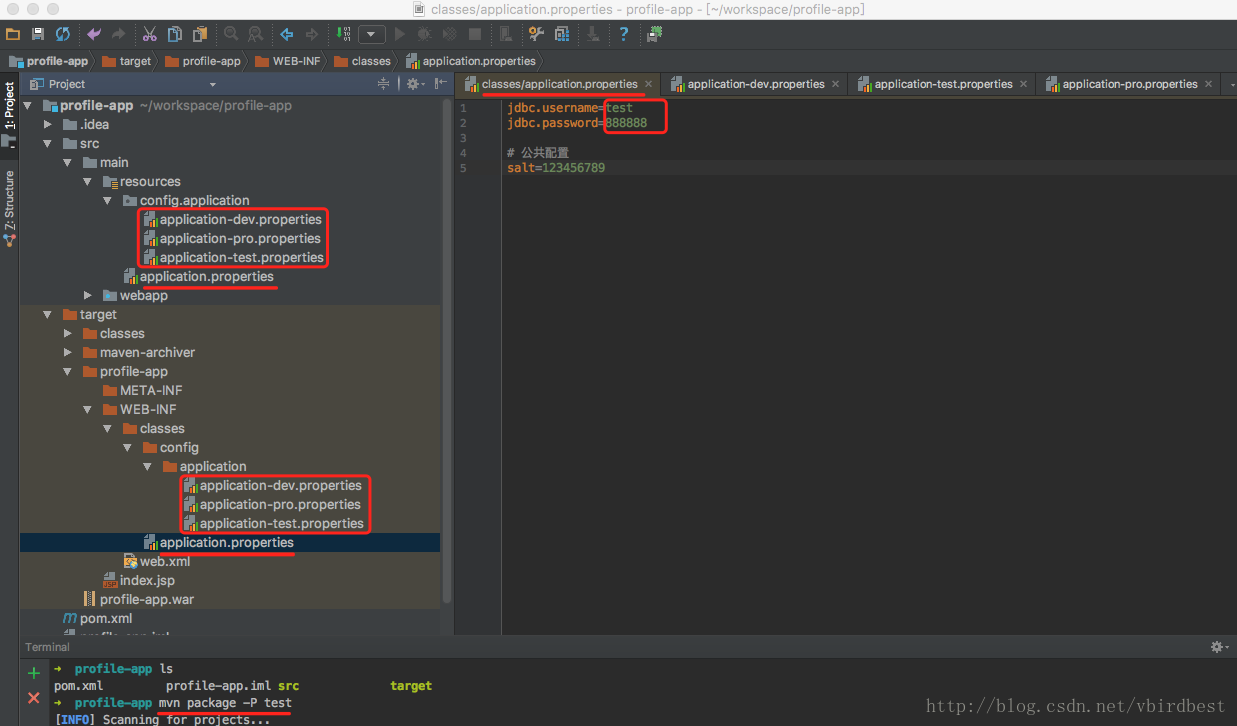The height and width of the screenshot is (726, 1237).
Task: Click the Help question mark icon
Action: 624,34
